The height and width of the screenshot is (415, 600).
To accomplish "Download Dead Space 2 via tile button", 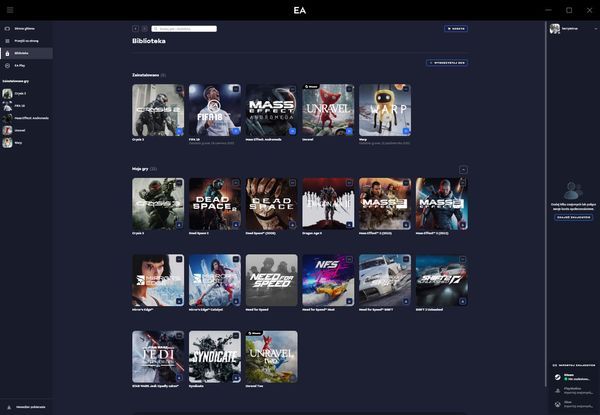I will tap(236, 225).
